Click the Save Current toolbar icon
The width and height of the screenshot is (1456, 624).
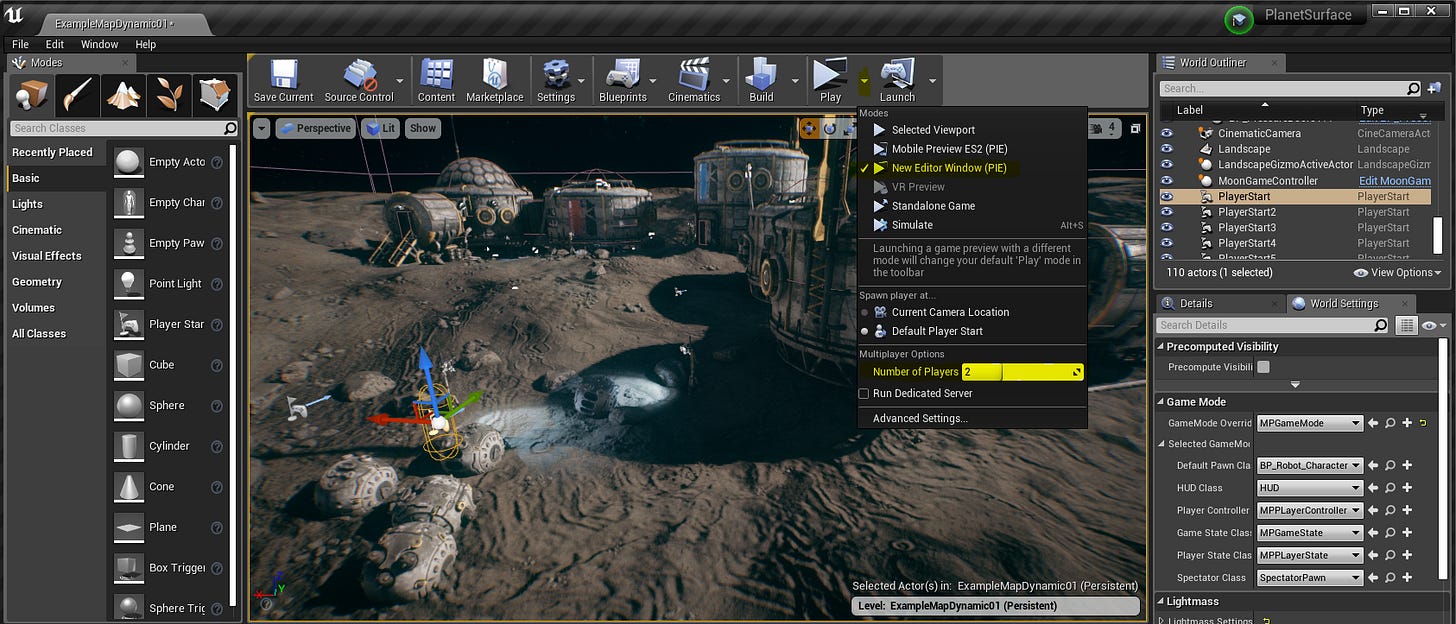(283, 80)
